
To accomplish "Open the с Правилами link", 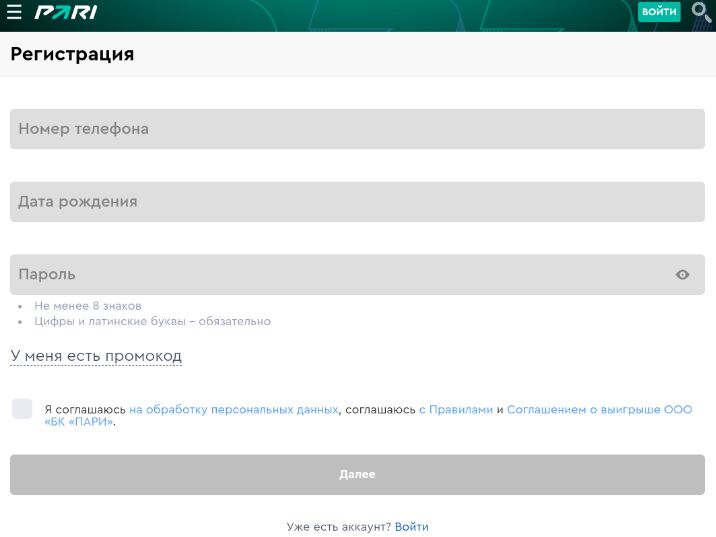I will (456, 410).
